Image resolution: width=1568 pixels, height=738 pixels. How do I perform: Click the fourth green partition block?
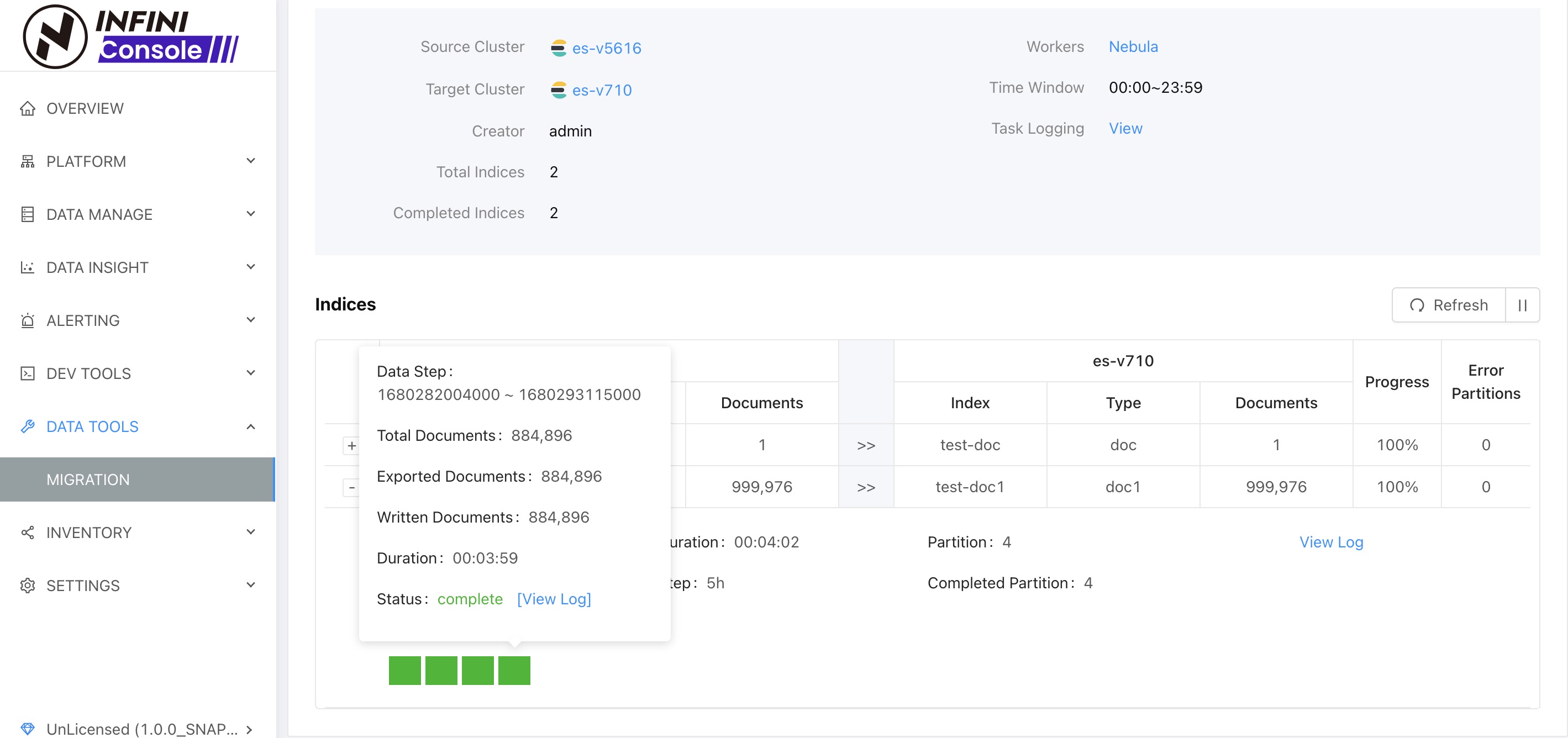tap(514, 670)
